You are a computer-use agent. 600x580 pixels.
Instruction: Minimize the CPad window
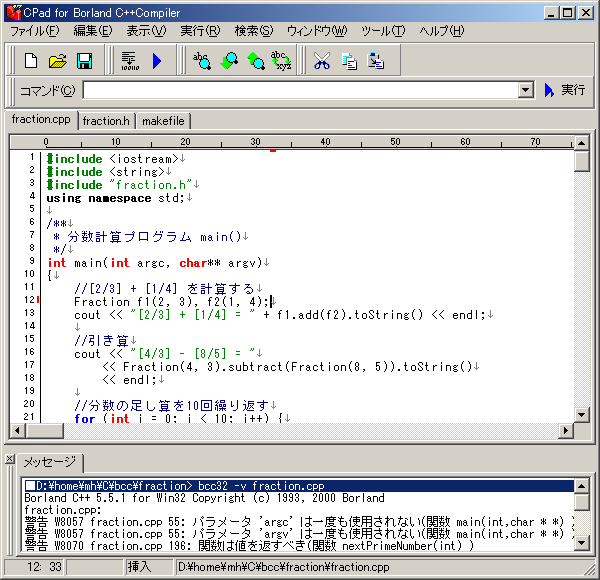click(x=551, y=13)
